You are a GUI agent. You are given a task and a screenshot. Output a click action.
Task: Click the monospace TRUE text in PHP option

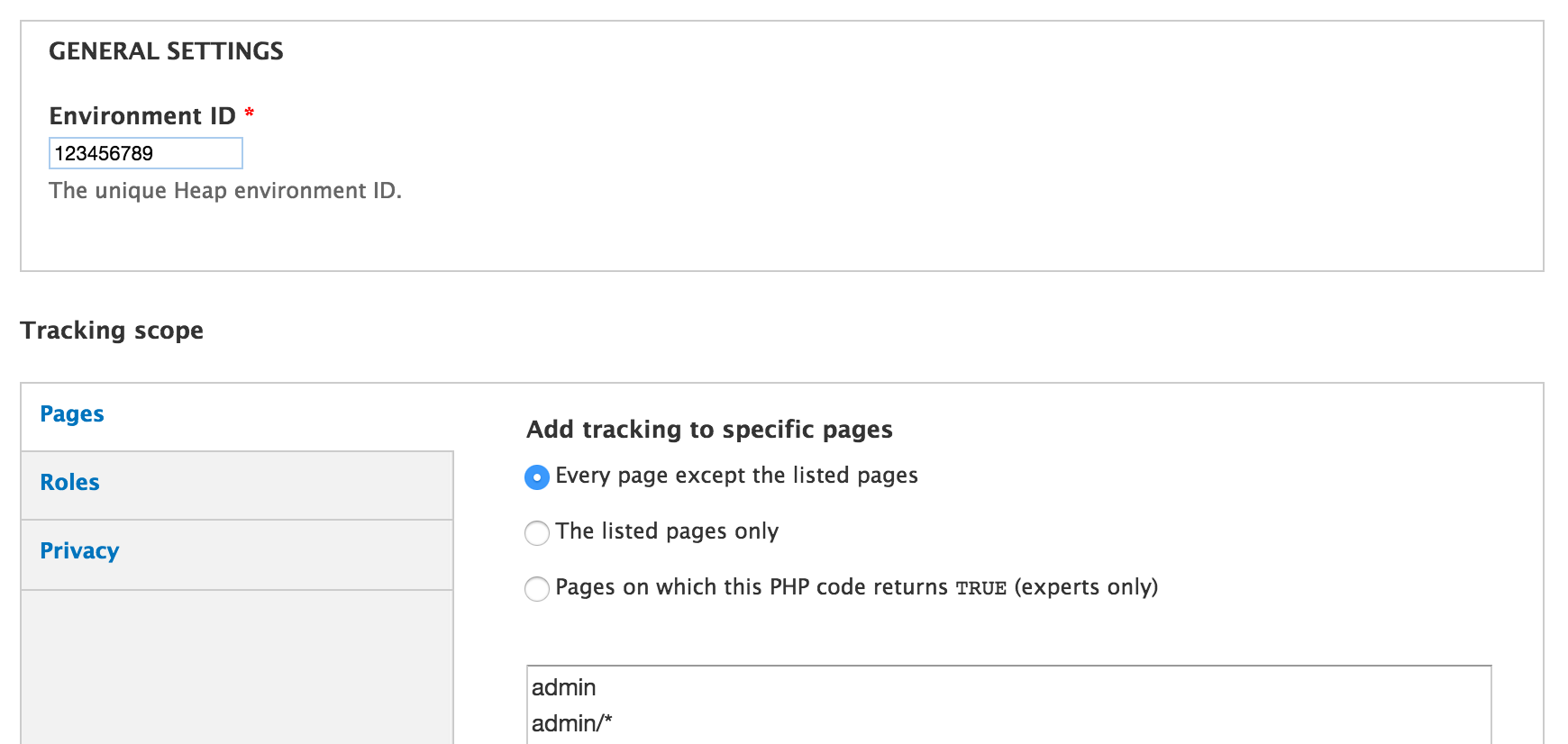[980, 588]
